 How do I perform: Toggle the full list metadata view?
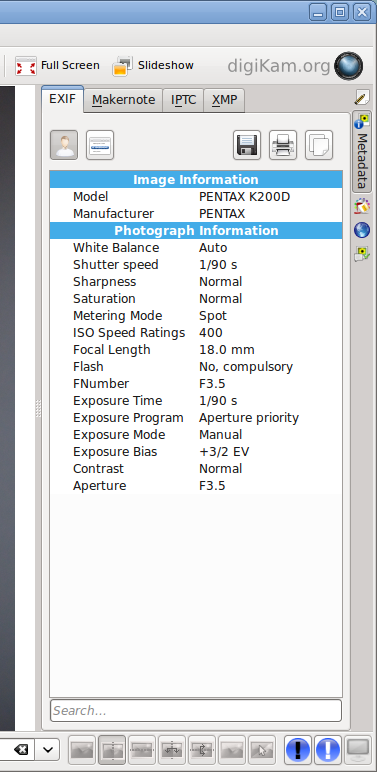(x=100, y=145)
